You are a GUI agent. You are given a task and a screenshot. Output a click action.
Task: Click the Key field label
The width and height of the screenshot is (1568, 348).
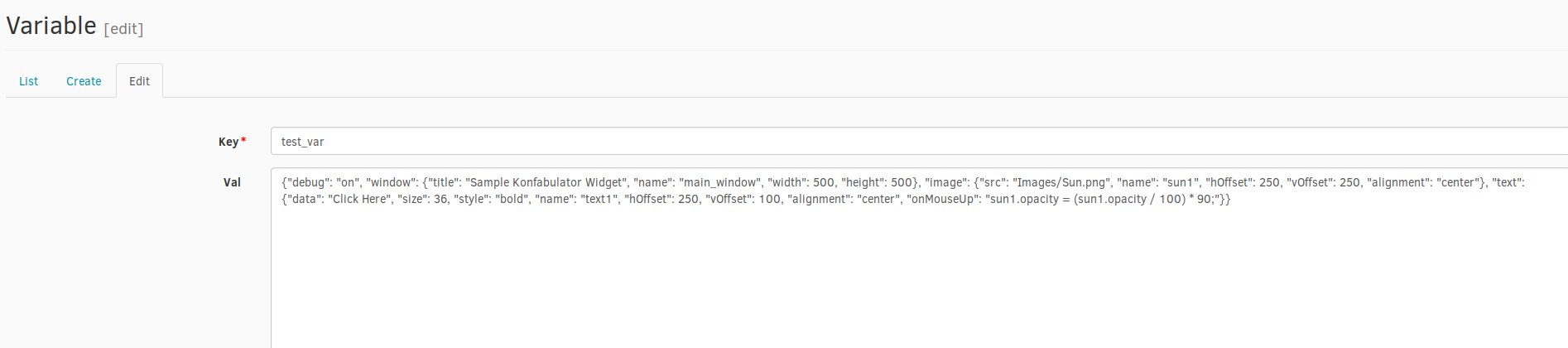click(228, 142)
